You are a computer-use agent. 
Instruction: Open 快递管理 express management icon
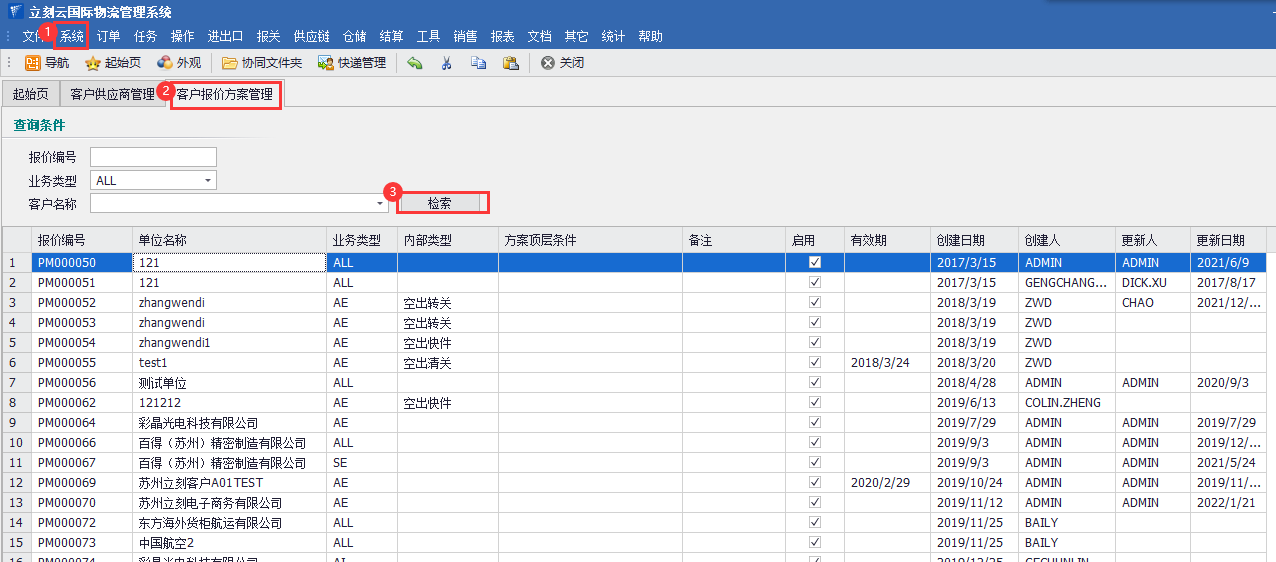click(326, 63)
